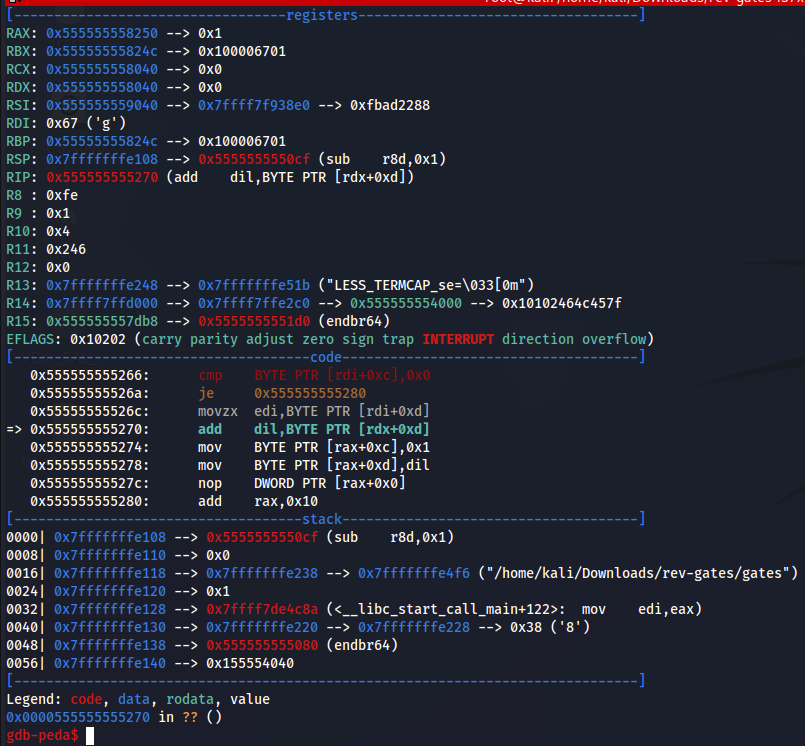
Task: Click the add rax,0x10 instruction
Action: (x=258, y=501)
